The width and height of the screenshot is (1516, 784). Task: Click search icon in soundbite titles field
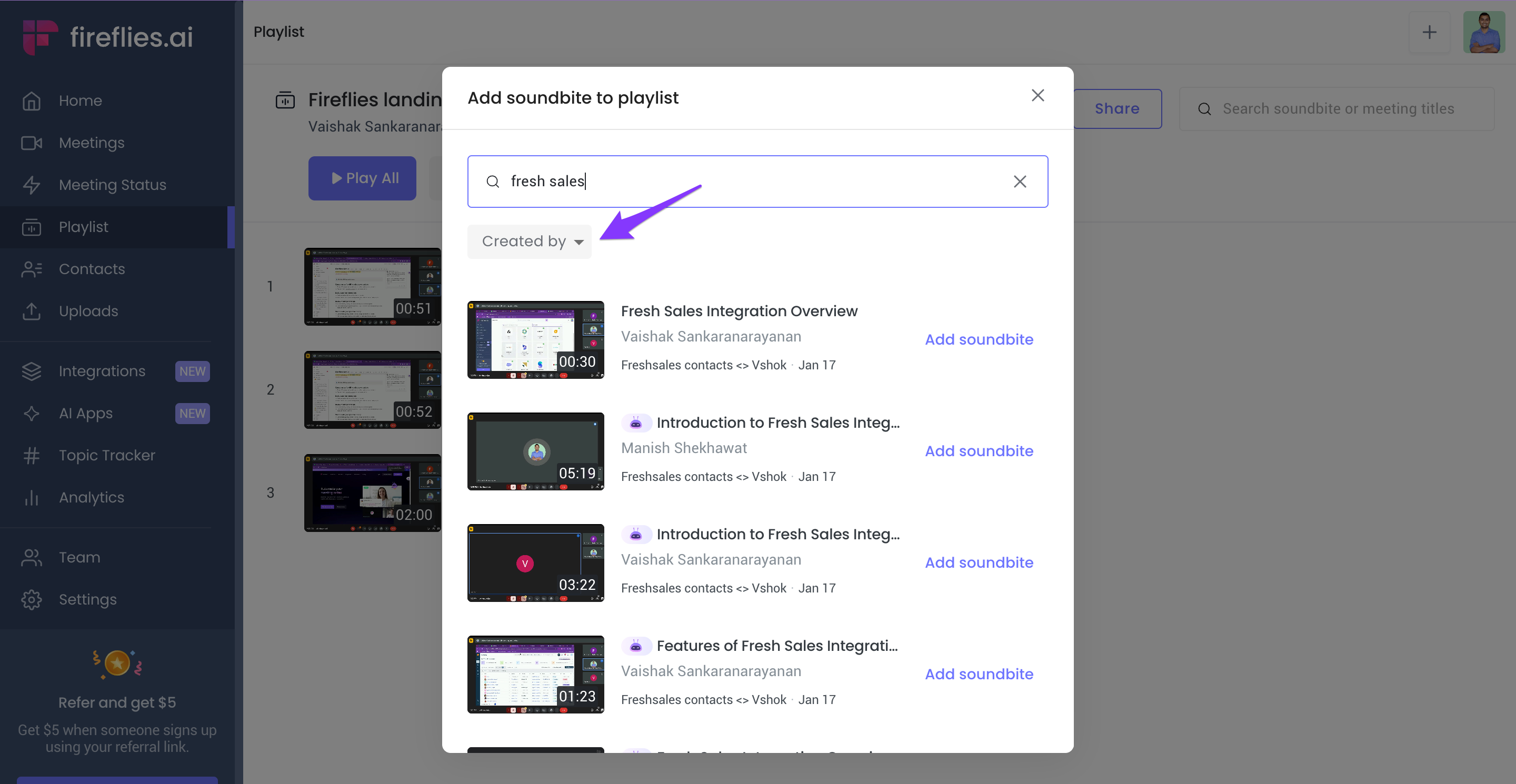pyautogui.click(x=1205, y=109)
